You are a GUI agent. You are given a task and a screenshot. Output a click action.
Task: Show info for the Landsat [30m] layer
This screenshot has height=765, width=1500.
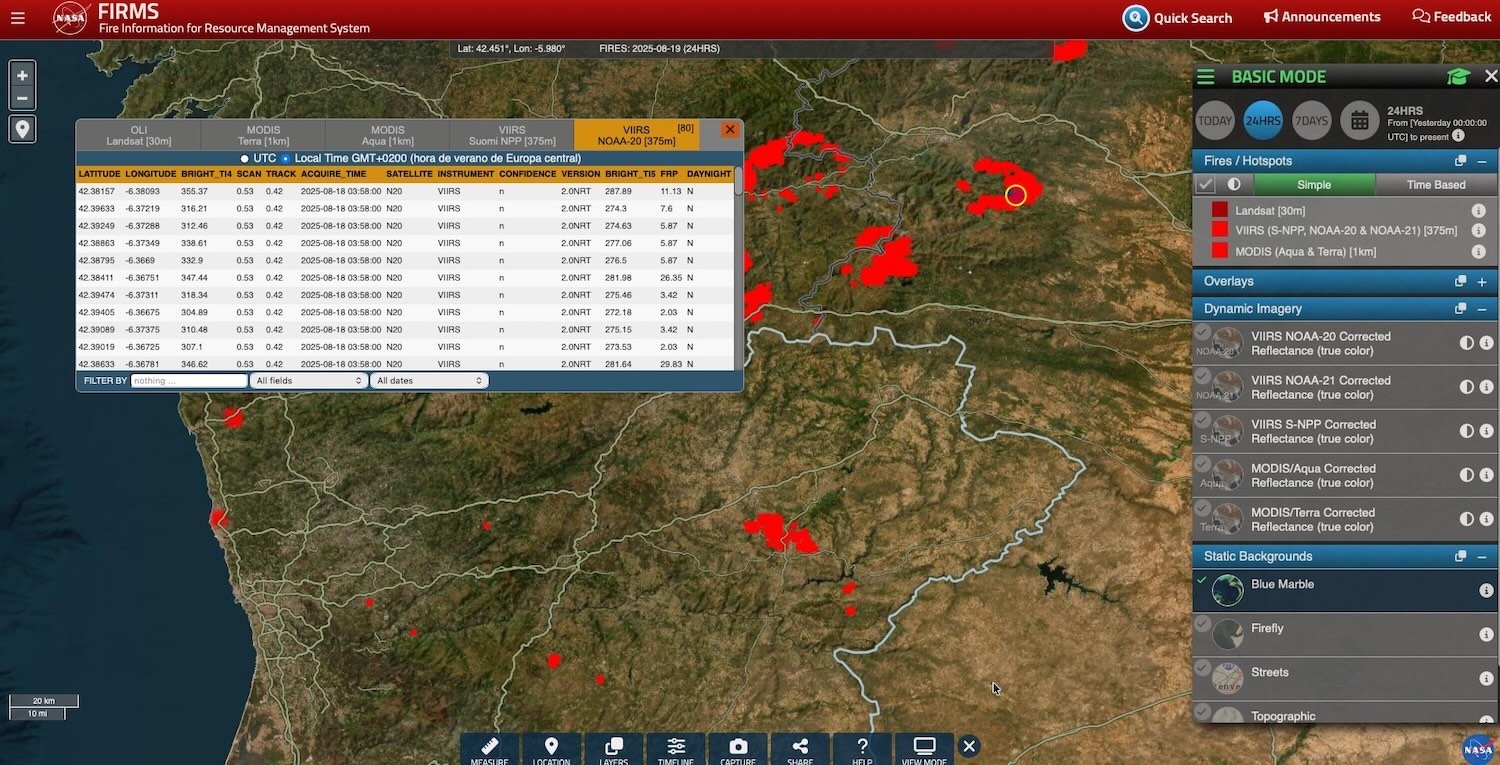tap(1478, 211)
